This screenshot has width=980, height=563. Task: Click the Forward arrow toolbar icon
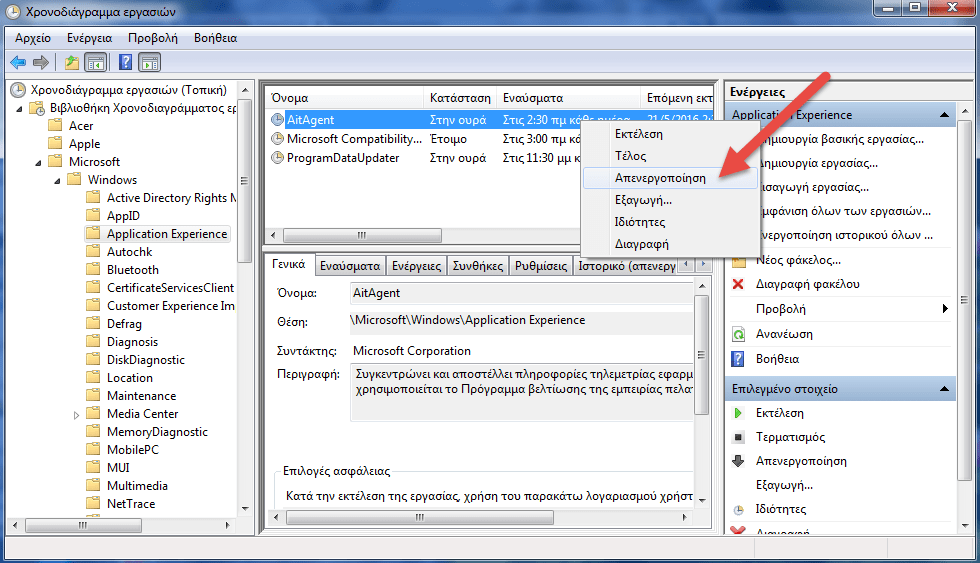click(41, 63)
